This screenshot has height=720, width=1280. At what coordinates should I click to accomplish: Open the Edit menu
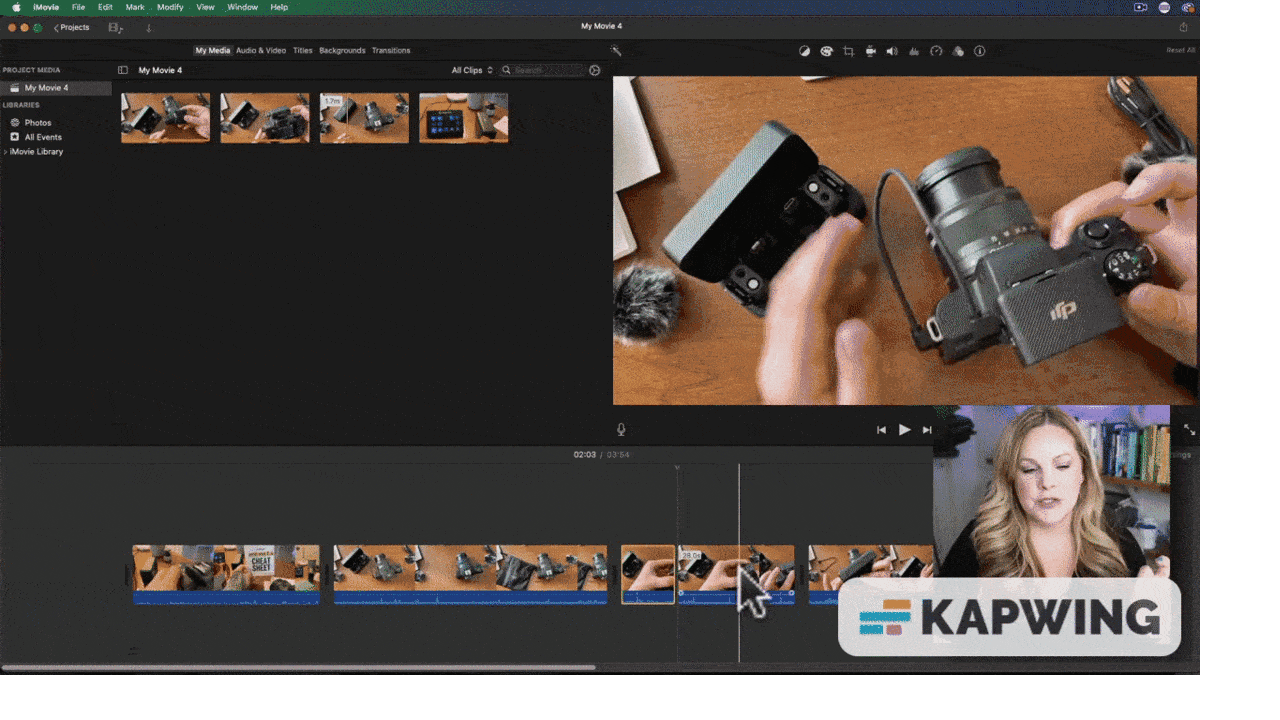tap(105, 7)
